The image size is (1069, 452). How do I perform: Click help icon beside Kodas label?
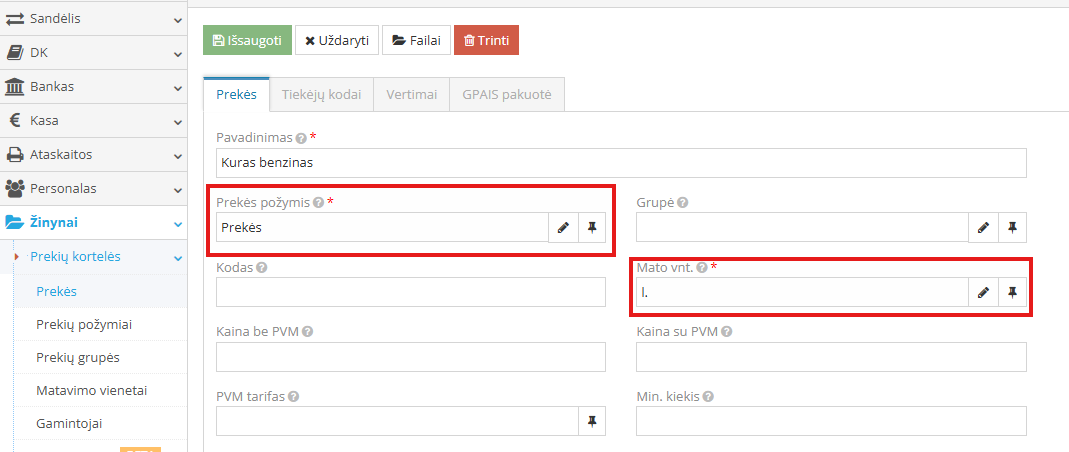[x=262, y=267]
